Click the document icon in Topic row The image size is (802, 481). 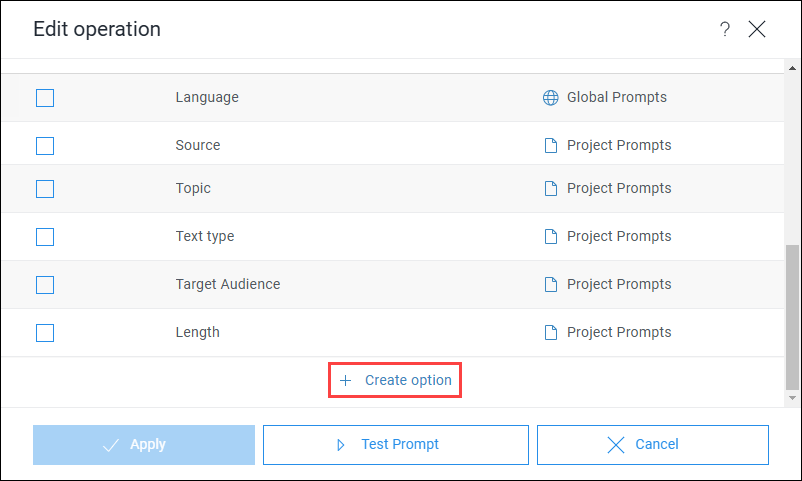tap(551, 189)
